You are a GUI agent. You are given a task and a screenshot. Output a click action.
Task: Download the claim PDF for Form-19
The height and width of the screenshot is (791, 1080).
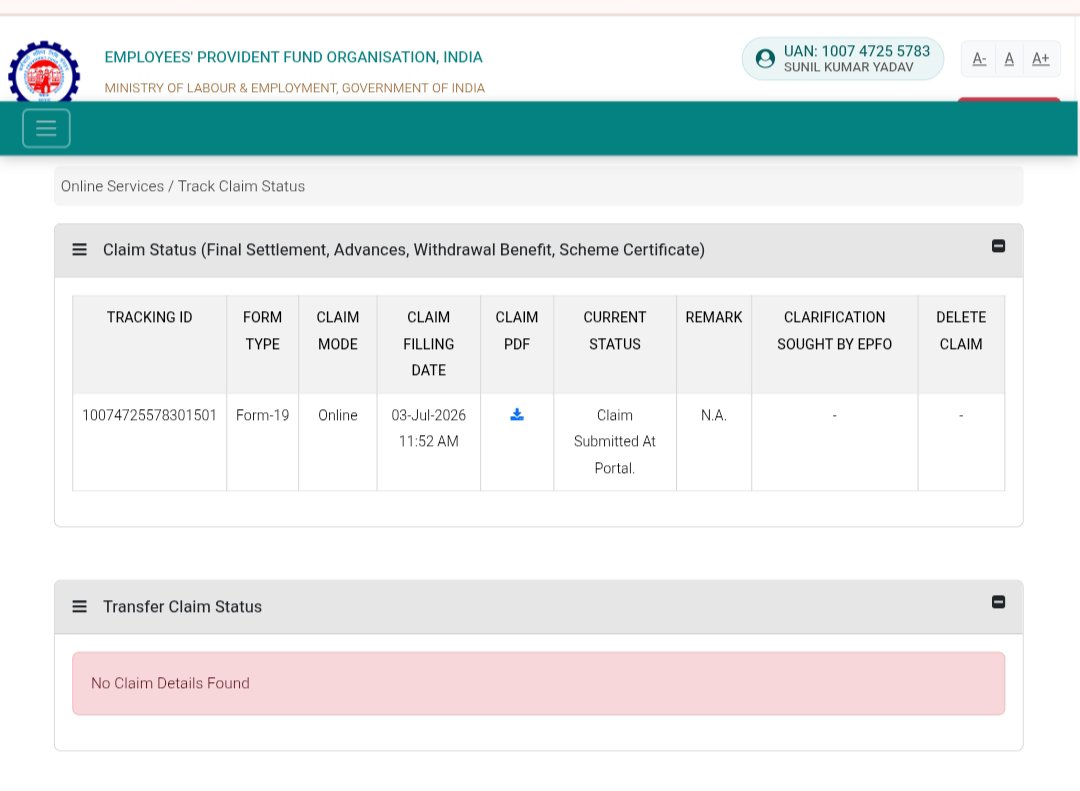point(517,414)
